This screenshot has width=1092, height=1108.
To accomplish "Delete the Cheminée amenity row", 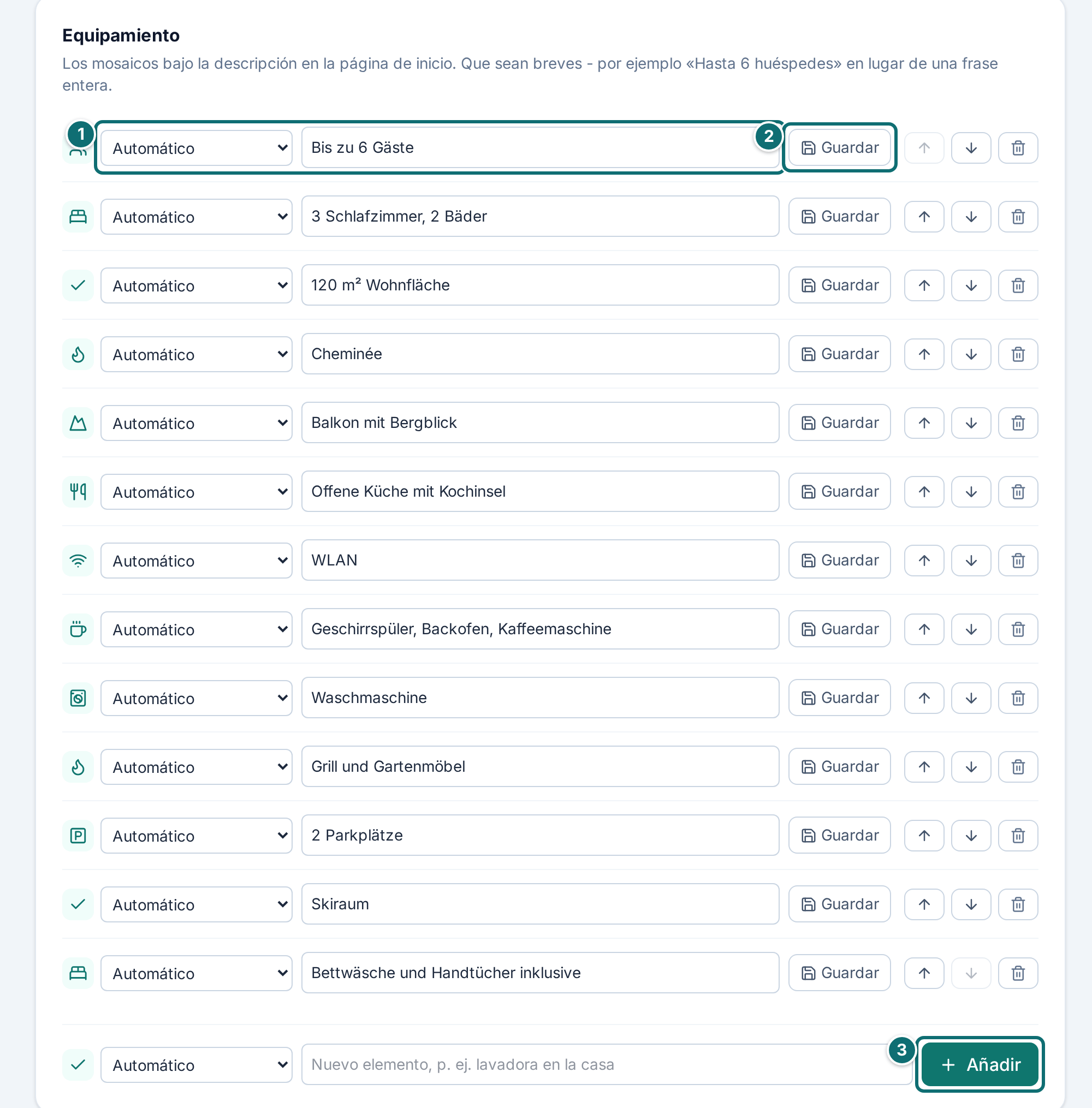I will 1017,354.
